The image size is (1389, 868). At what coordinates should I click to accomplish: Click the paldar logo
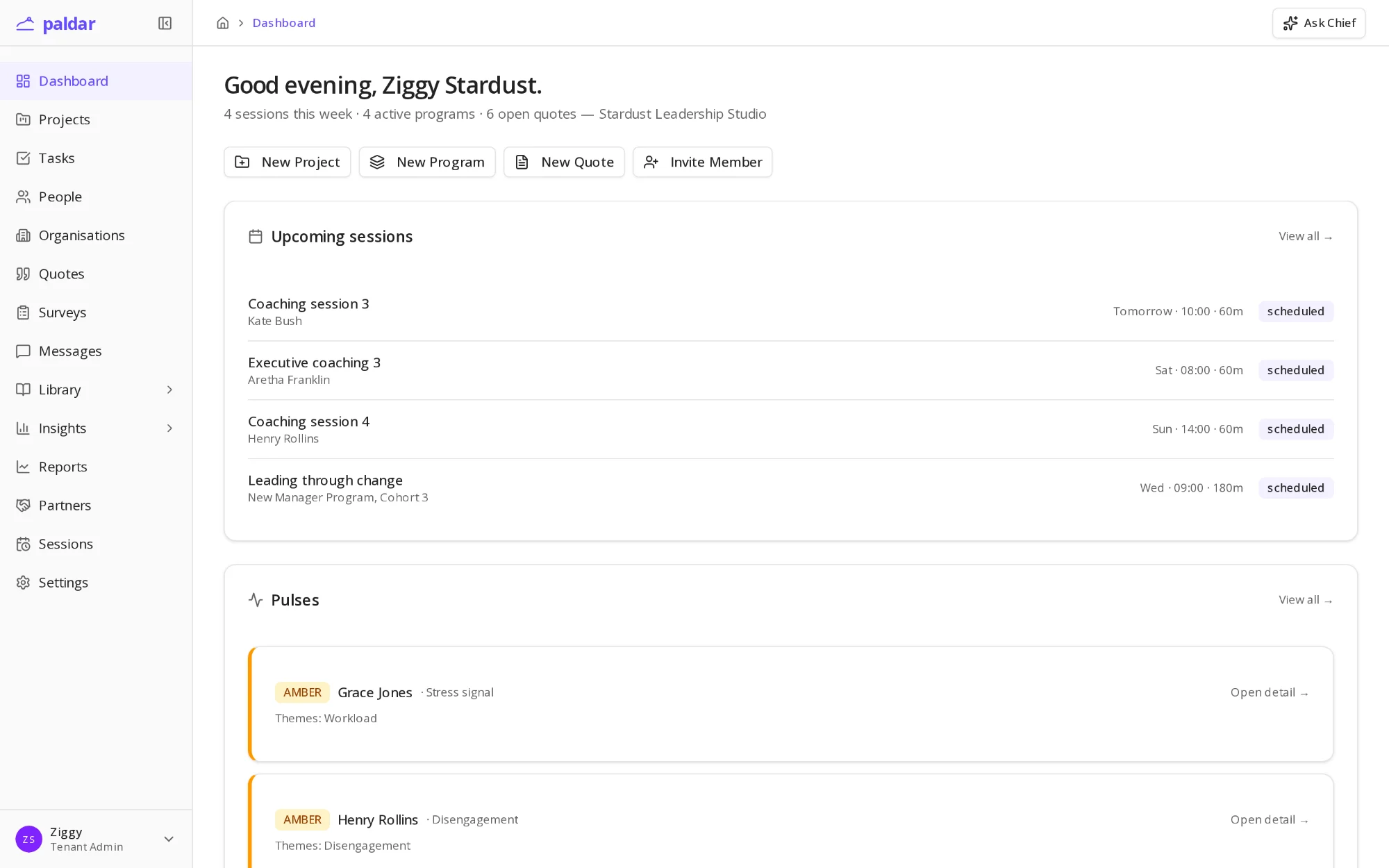click(56, 24)
